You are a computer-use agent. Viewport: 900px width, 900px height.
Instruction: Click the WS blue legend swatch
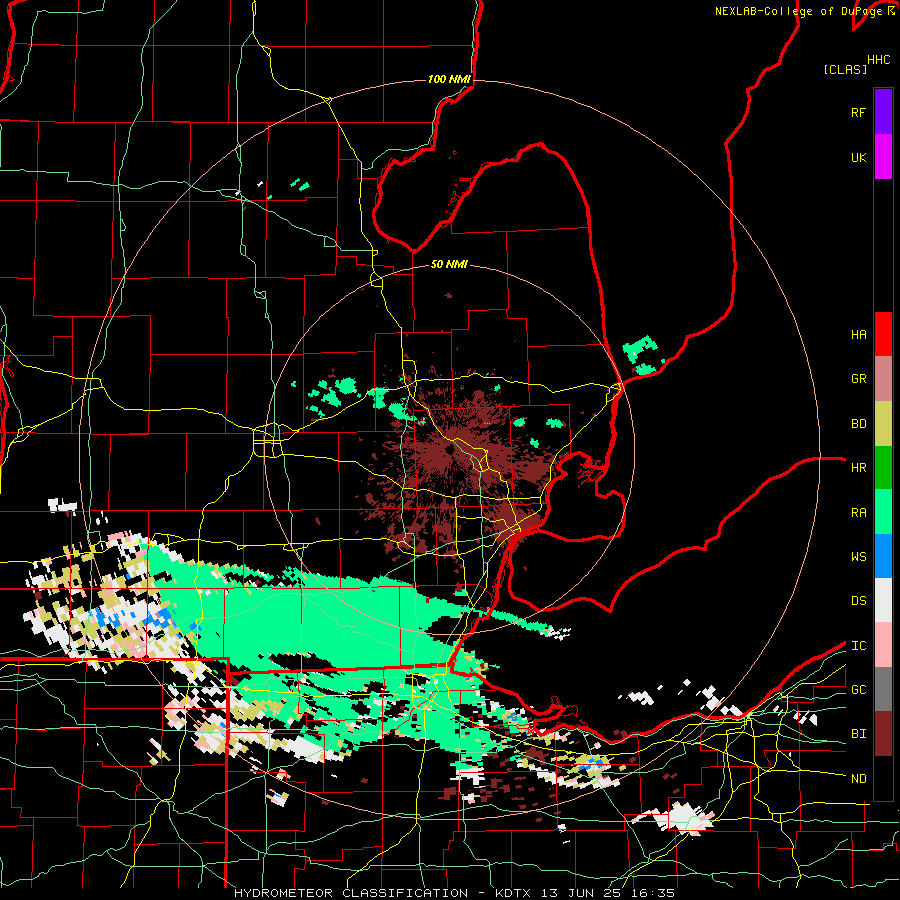(x=883, y=556)
